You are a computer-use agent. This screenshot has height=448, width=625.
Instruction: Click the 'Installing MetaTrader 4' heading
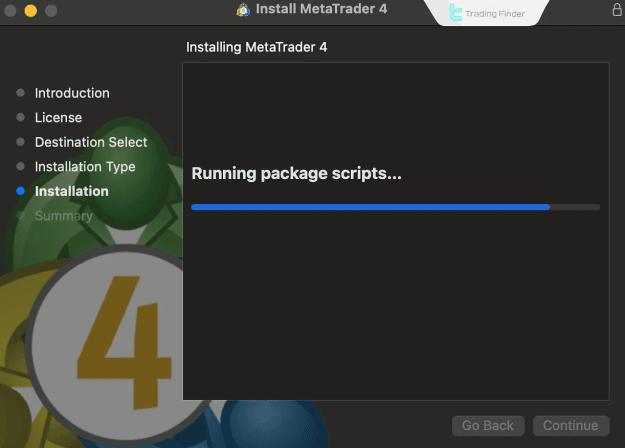(x=256, y=47)
